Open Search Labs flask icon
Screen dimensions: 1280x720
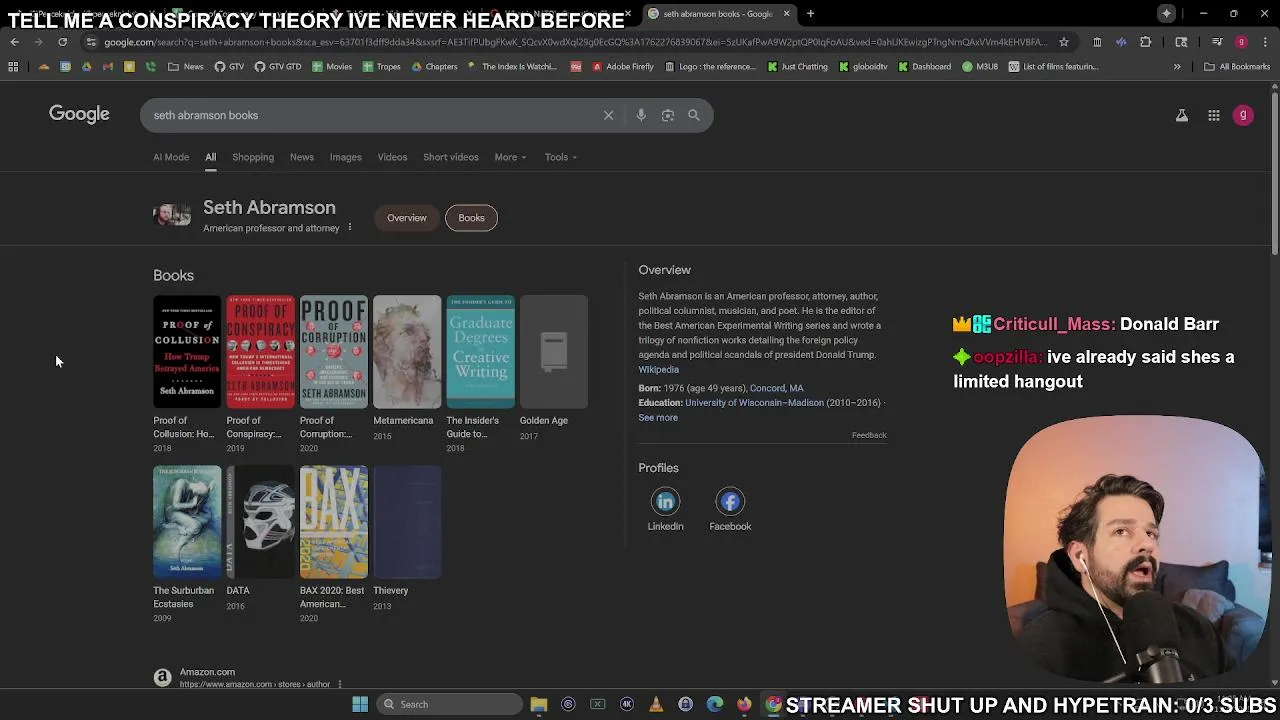coord(1182,116)
